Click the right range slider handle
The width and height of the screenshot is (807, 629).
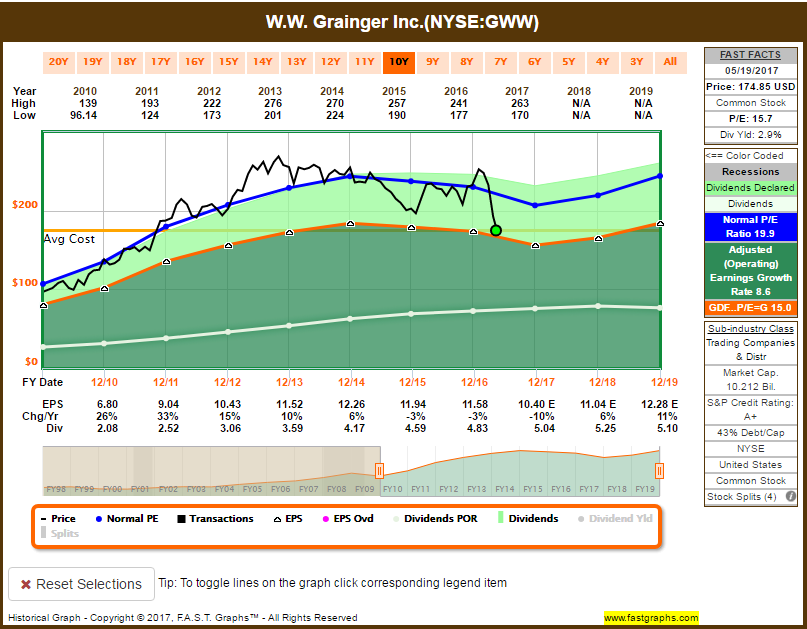pyautogui.click(x=659, y=470)
